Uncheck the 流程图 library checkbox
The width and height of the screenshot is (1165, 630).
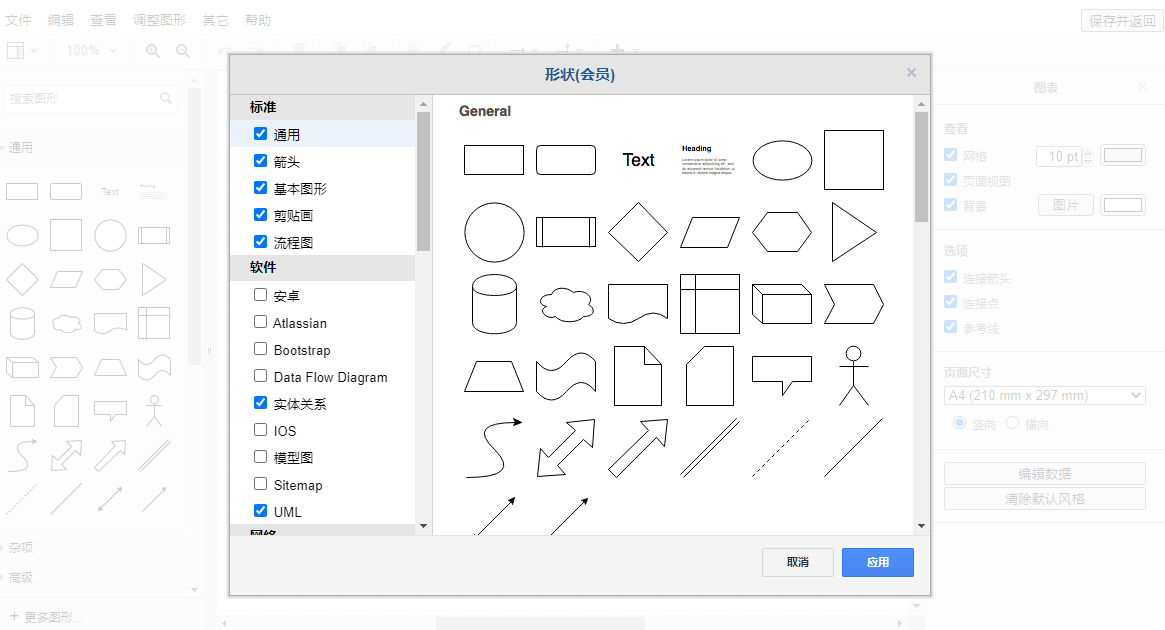click(x=260, y=241)
